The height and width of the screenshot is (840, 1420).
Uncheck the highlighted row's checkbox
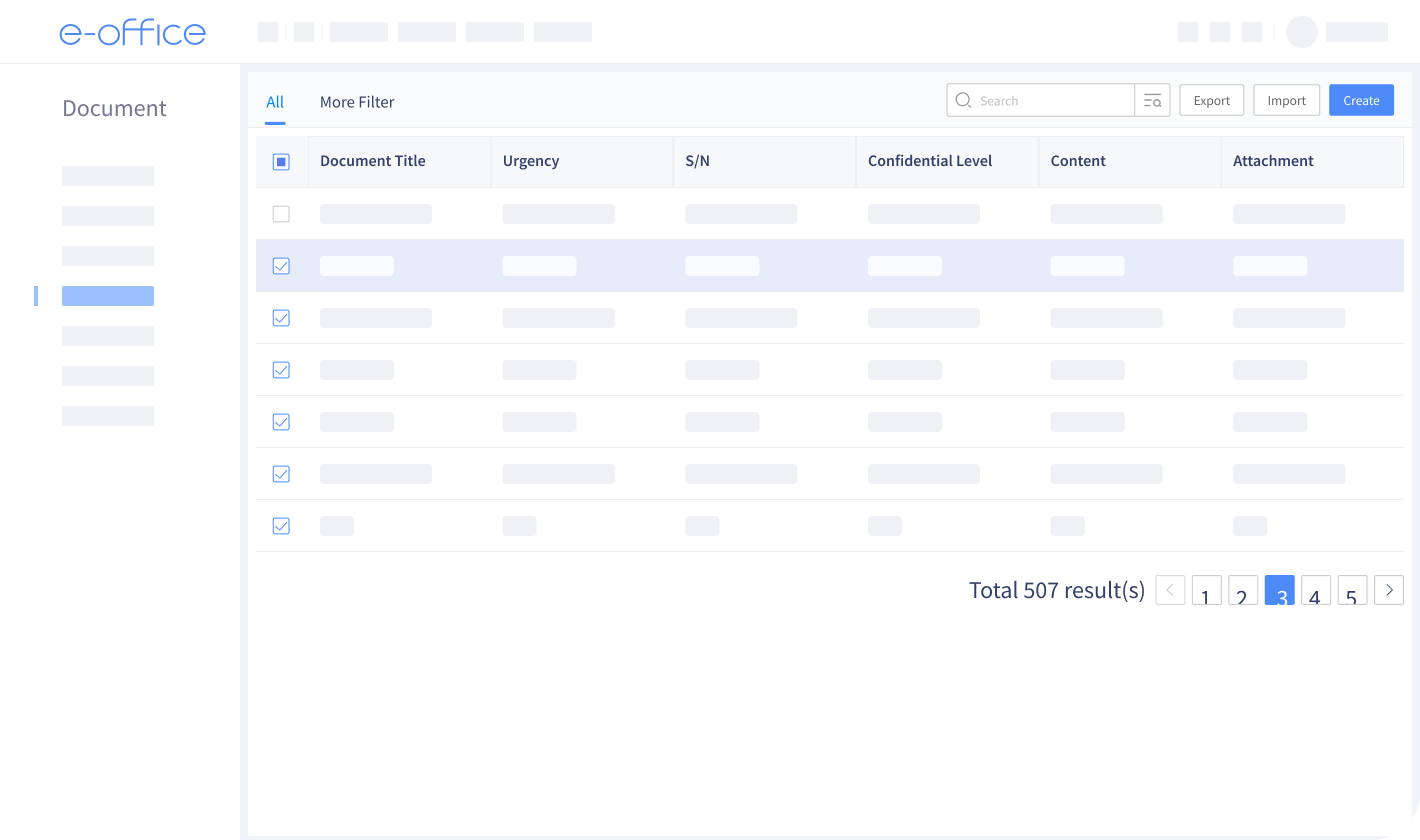(281, 265)
